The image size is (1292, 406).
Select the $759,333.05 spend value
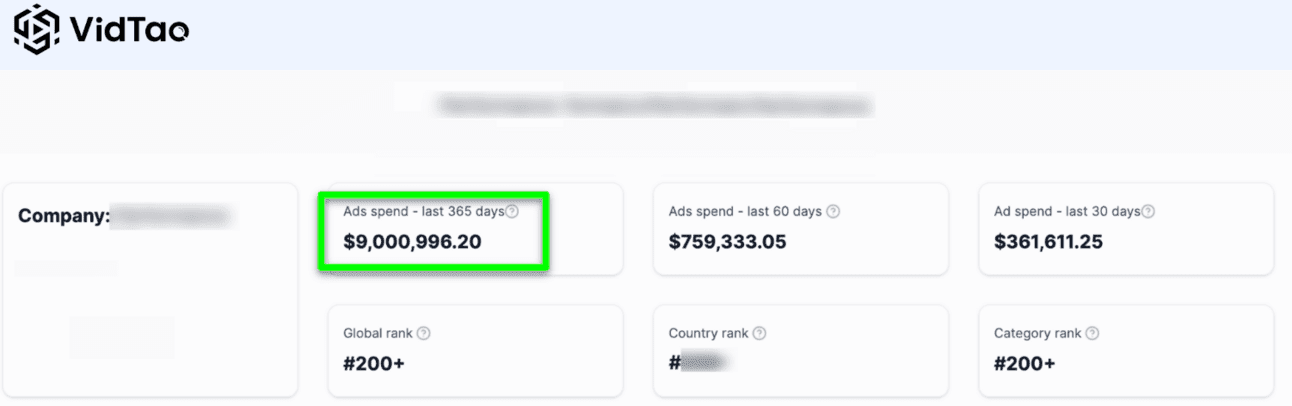tap(728, 242)
